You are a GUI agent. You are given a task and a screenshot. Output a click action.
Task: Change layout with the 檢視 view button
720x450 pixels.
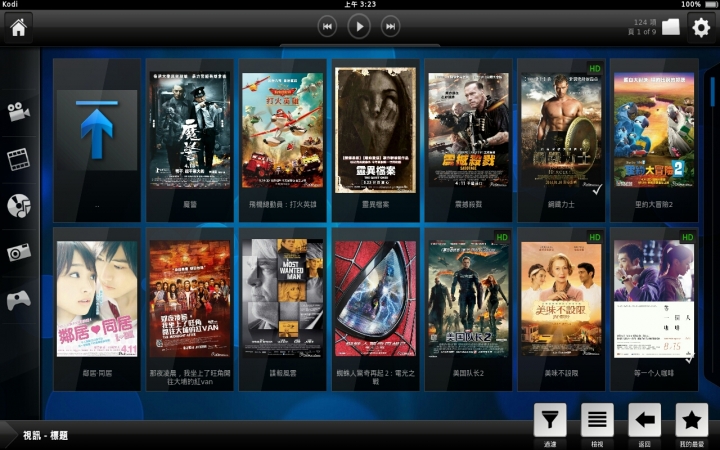[597, 420]
